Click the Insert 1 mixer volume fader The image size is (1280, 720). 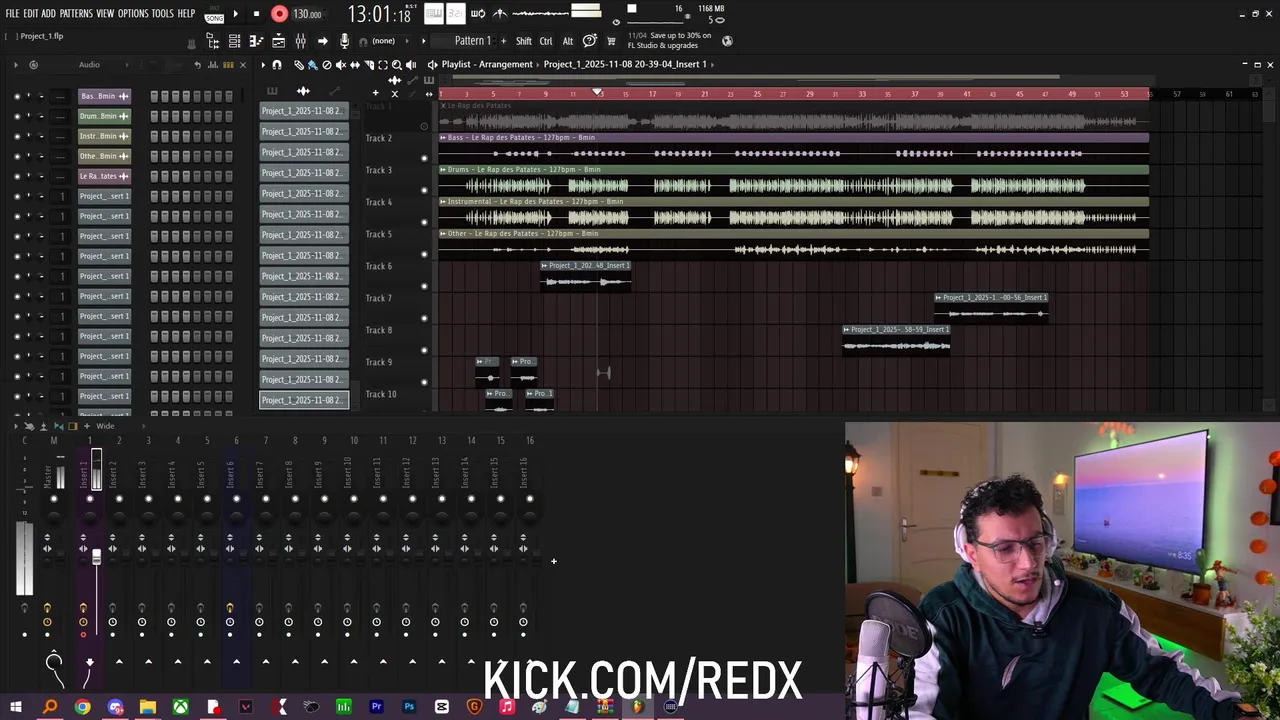tap(96, 556)
